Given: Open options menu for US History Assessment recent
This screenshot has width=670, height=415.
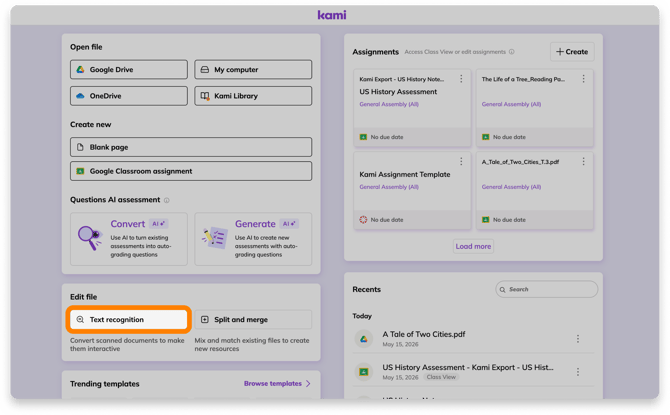Looking at the screenshot, I should [x=578, y=372].
